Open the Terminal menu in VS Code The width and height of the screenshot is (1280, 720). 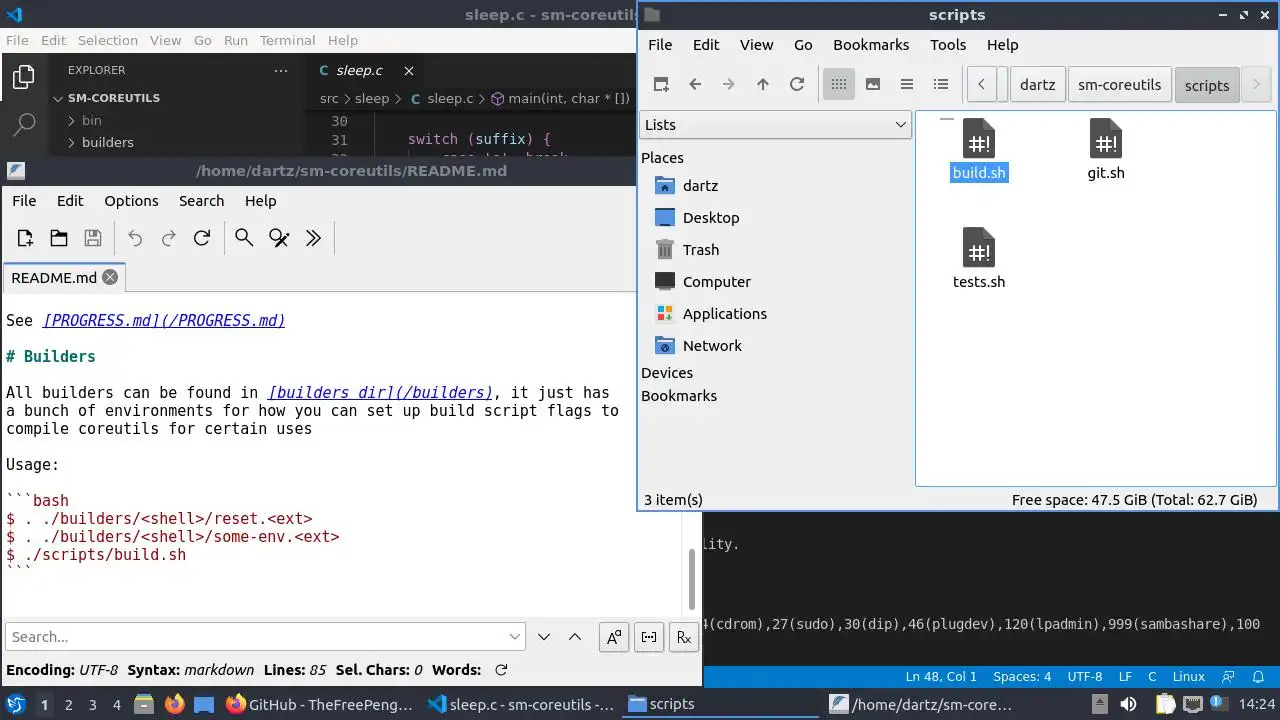coord(287,40)
